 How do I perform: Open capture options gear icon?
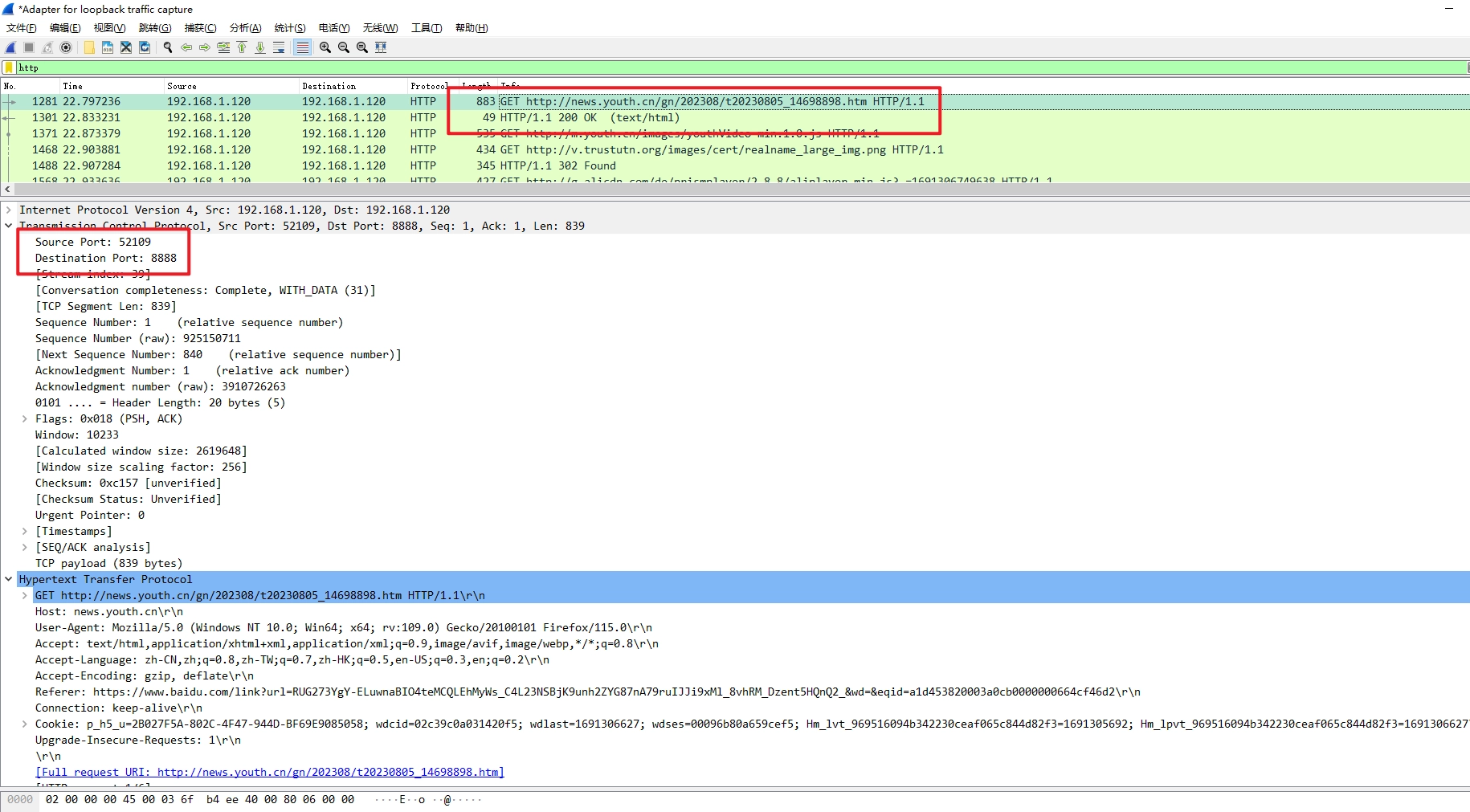[66, 47]
